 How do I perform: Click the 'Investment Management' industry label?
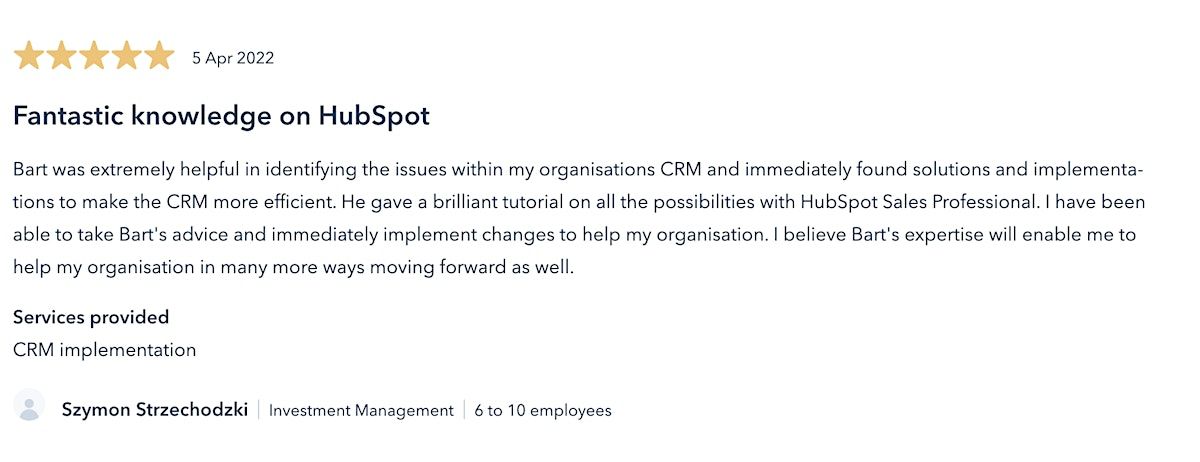(x=361, y=410)
